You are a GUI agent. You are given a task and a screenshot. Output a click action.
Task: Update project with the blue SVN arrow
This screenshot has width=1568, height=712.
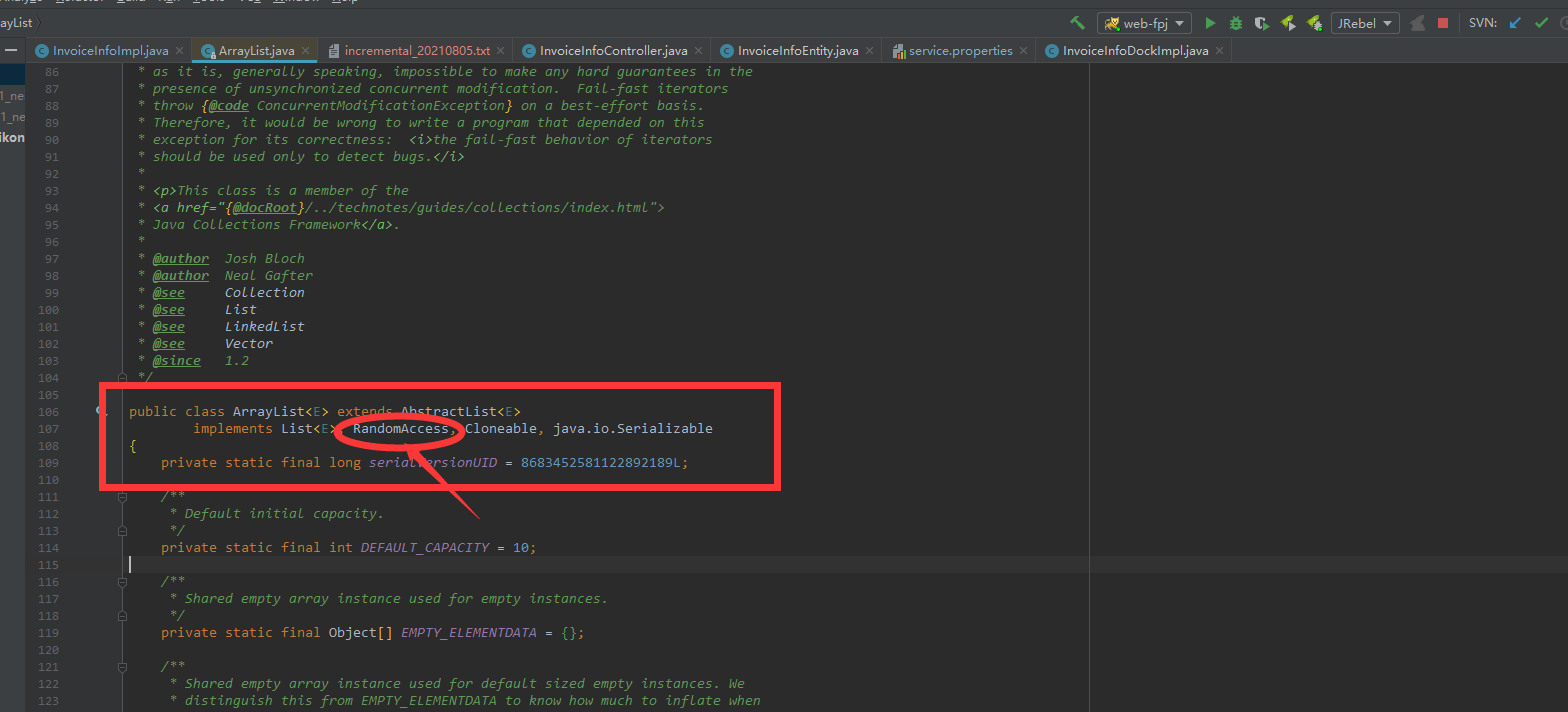pyautogui.click(x=1515, y=23)
